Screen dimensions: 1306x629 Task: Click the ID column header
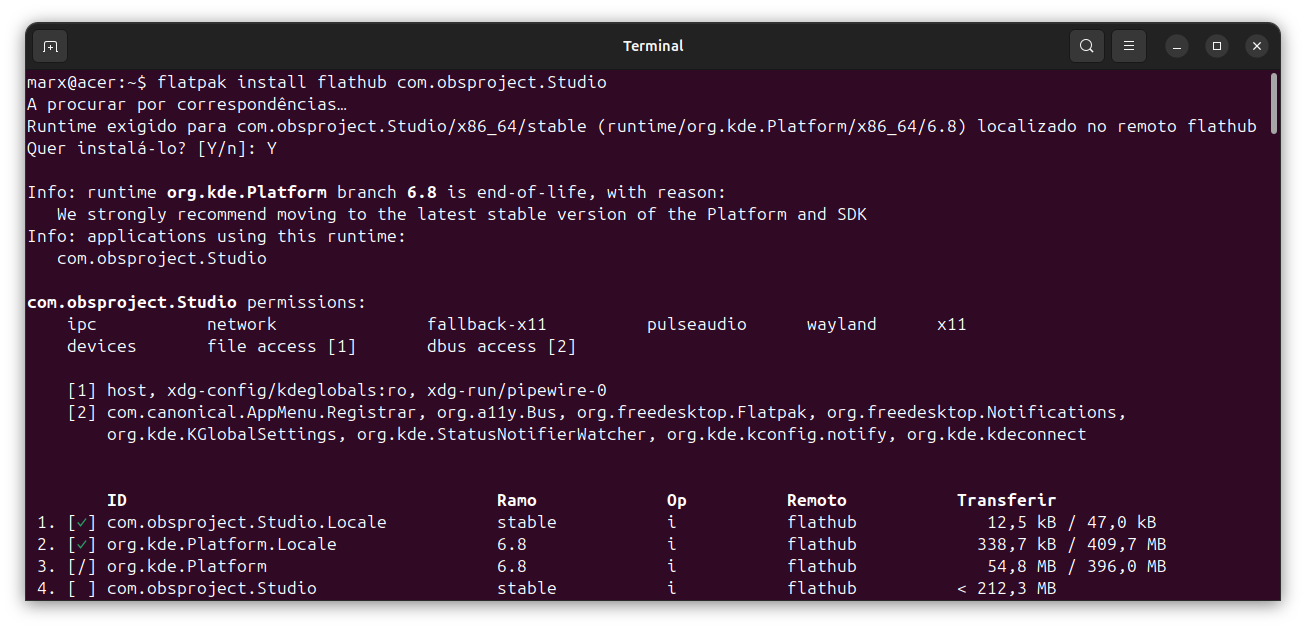tap(117, 500)
